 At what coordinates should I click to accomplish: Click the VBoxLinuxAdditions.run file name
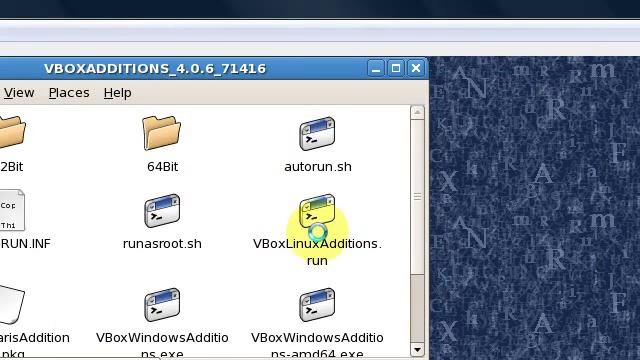pyautogui.click(x=317, y=252)
